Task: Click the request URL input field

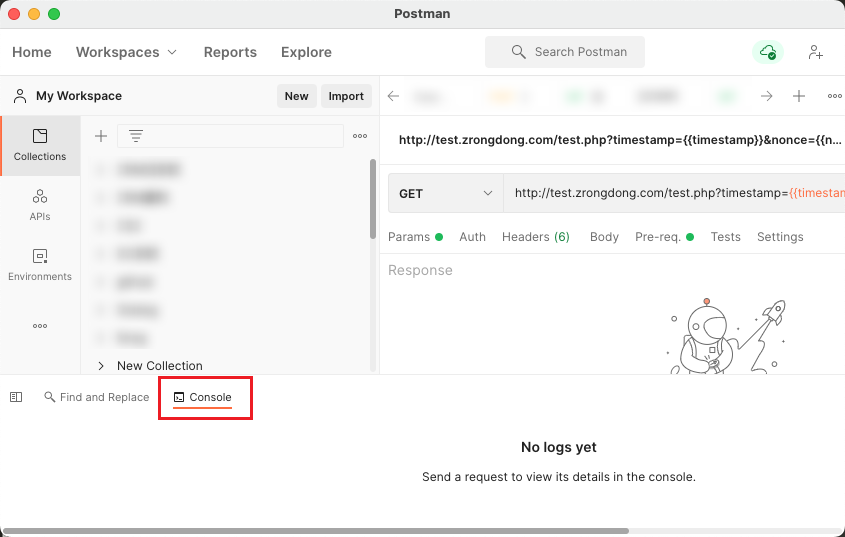Action: click(674, 193)
